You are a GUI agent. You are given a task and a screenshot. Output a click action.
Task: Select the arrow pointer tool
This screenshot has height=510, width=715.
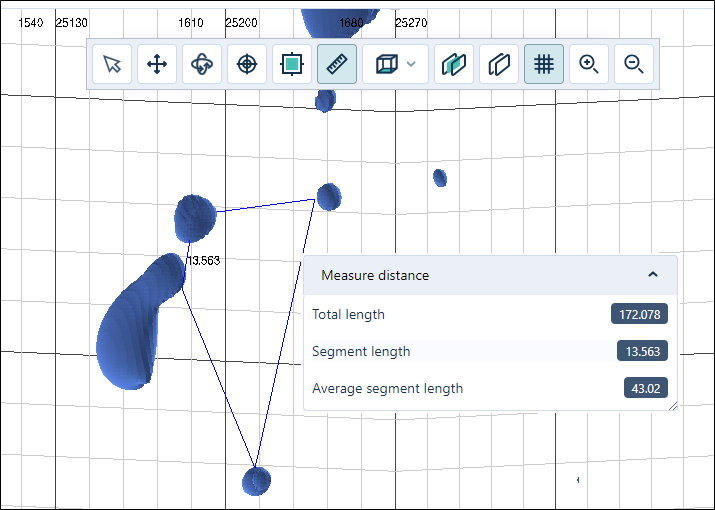112,64
